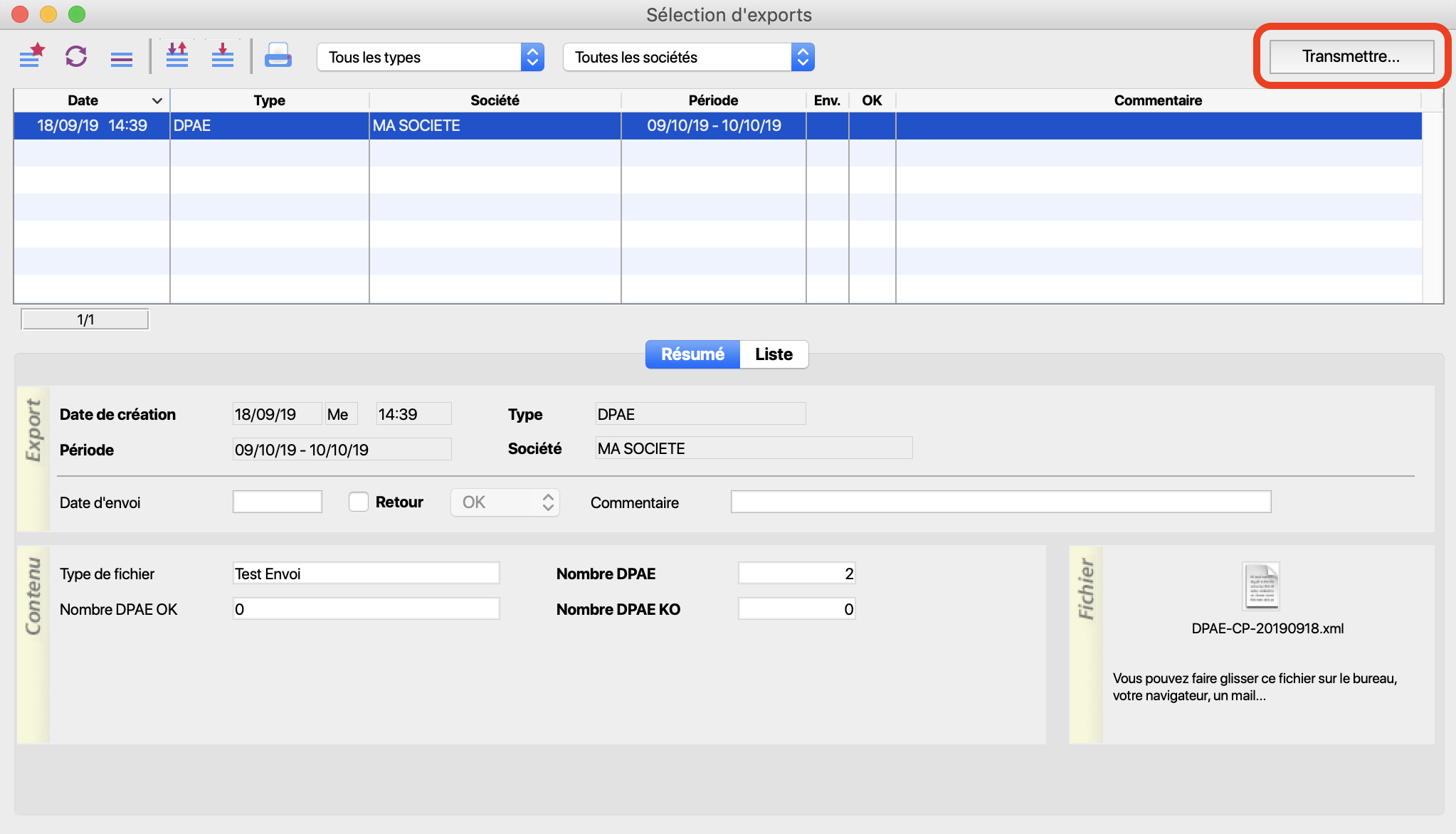This screenshot has height=834, width=1456.
Task: Click the refresh arrows icon
Action: click(76, 56)
